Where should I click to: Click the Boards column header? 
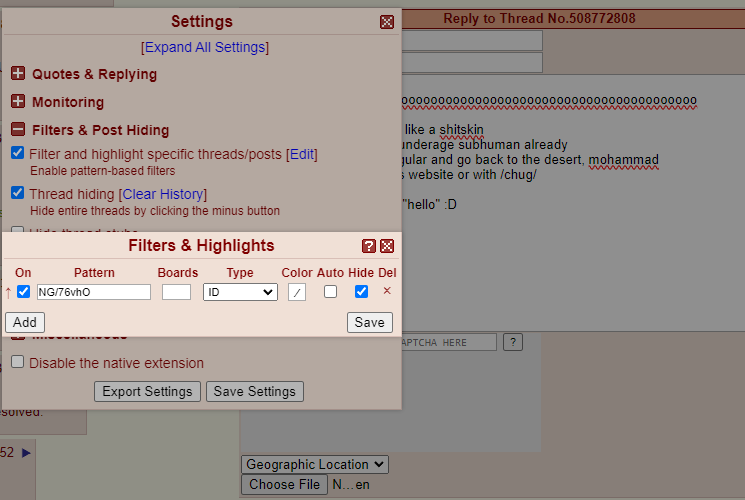click(178, 272)
